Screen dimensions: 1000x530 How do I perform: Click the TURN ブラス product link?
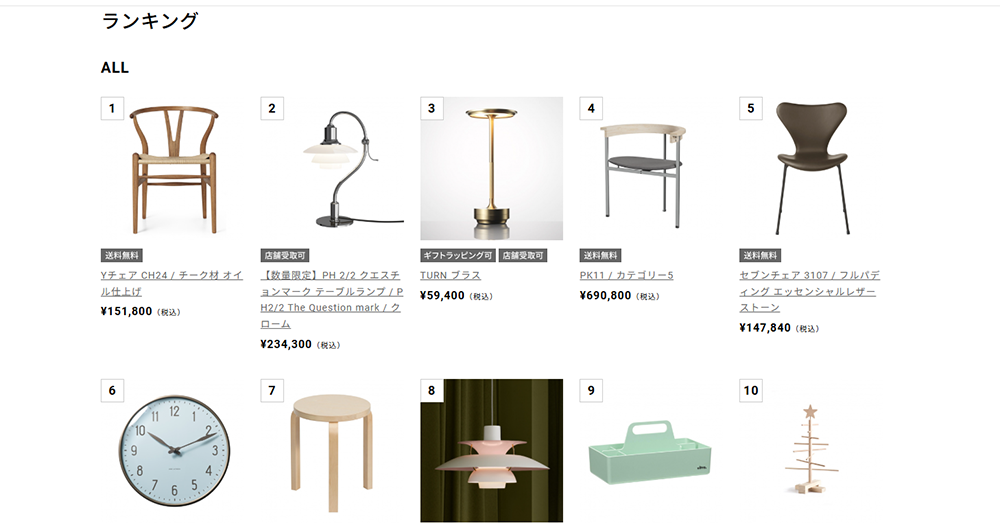[x=450, y=276]
